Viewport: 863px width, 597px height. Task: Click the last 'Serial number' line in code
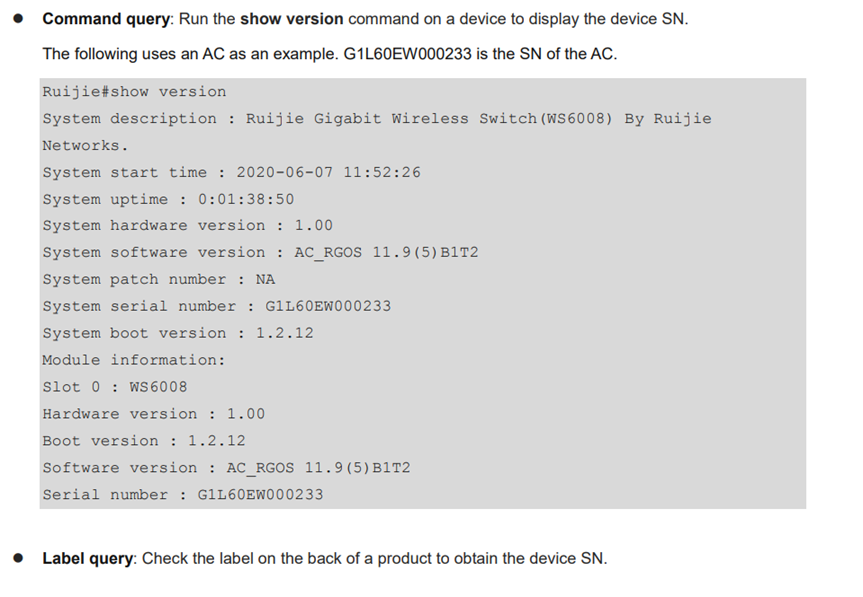point(183,495)
